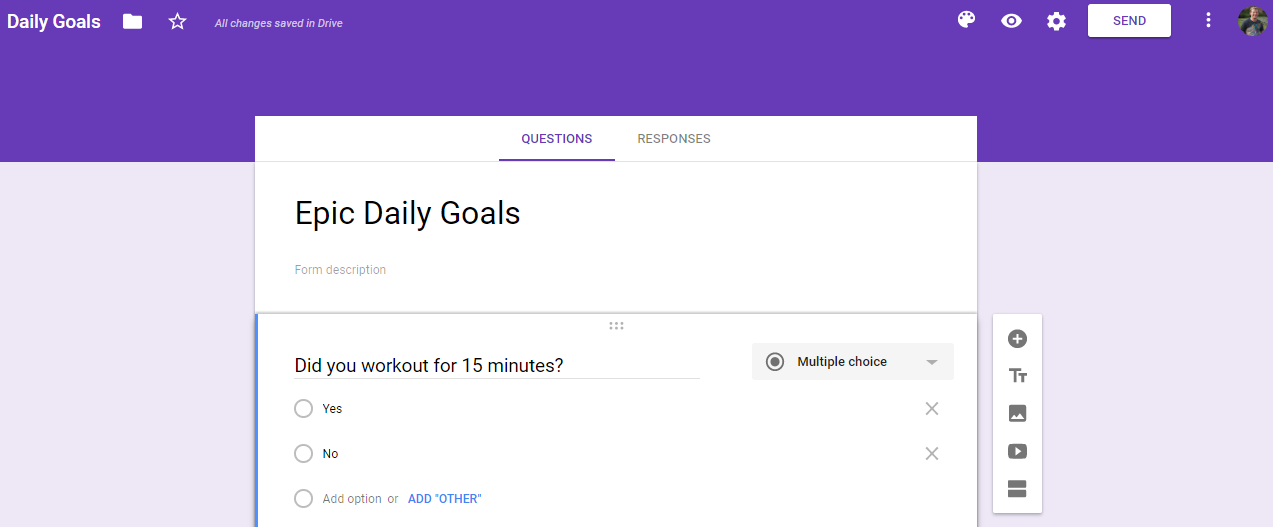This screenshot has width=1273, height=527.
Task: Remove the Yes option with X
Action: (x=932, y=409)
